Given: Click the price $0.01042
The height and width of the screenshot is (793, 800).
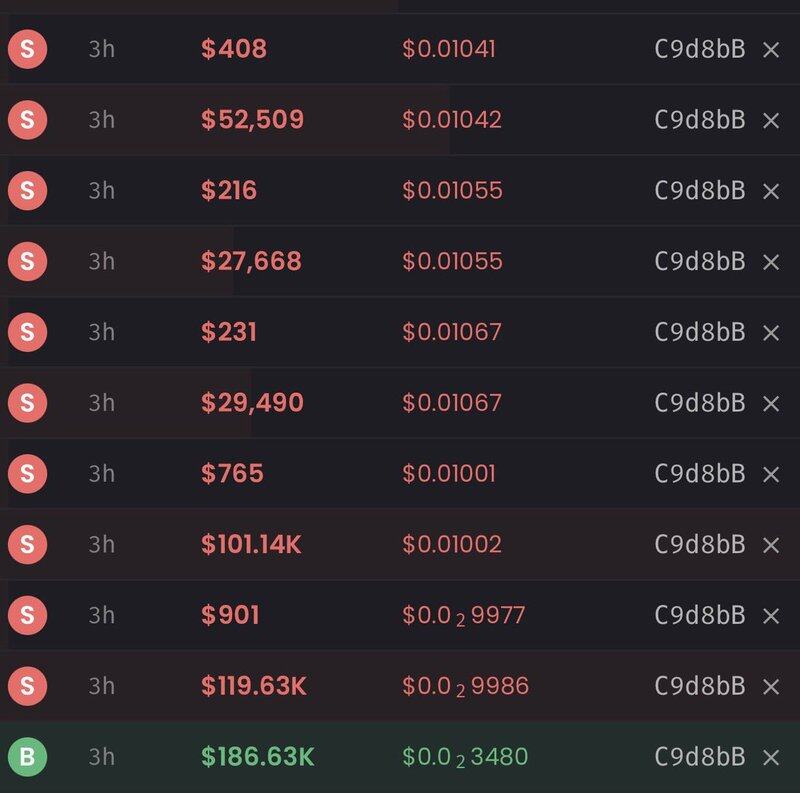Looking at the screenshot, I should pos(452,120).
